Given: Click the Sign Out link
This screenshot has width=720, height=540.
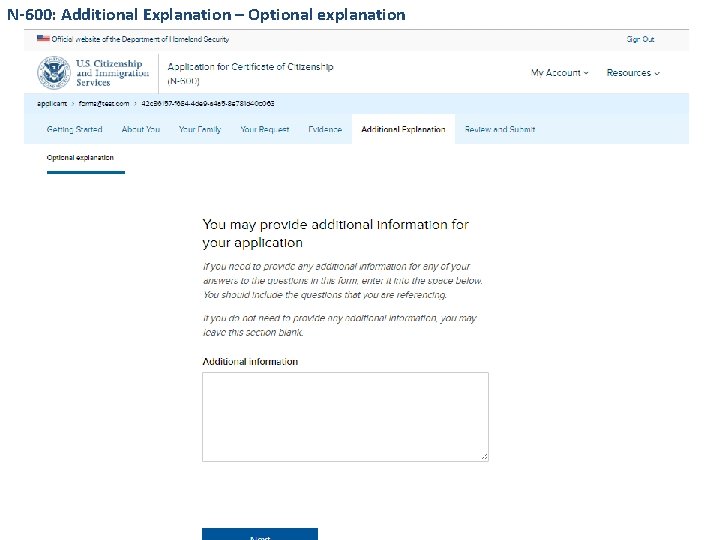Looking at the screenshot, I should point(641,39).
